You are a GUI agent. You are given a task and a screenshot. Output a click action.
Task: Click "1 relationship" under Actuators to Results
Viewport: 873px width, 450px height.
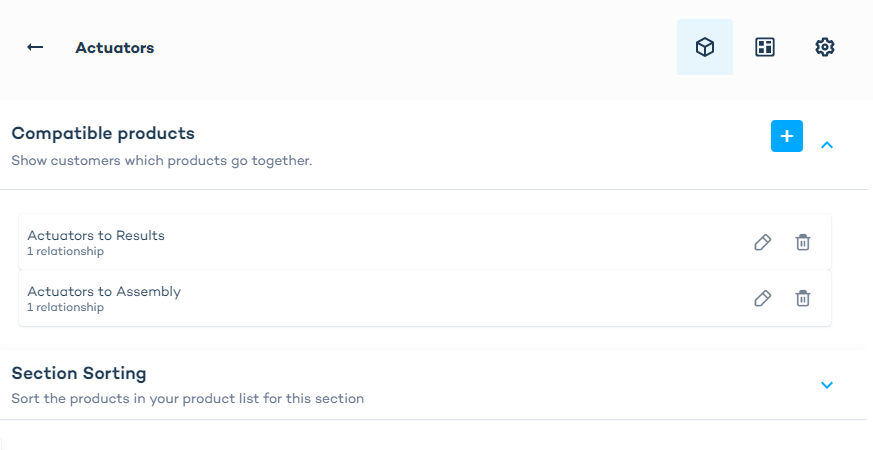click(65, 252)
